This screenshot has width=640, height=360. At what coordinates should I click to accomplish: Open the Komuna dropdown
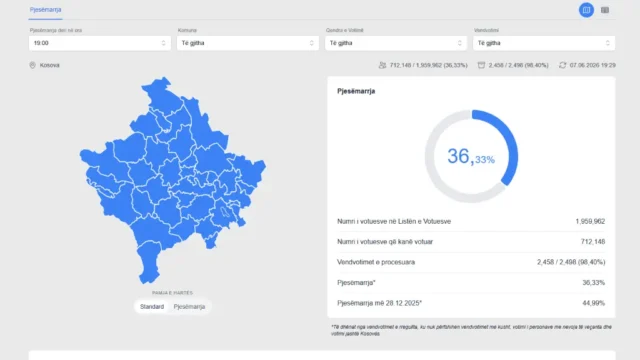point(248,43)
